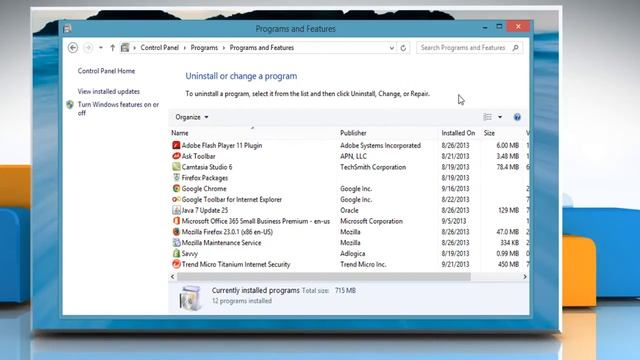Select the Ask Toolbar icon

pos(176,156)
